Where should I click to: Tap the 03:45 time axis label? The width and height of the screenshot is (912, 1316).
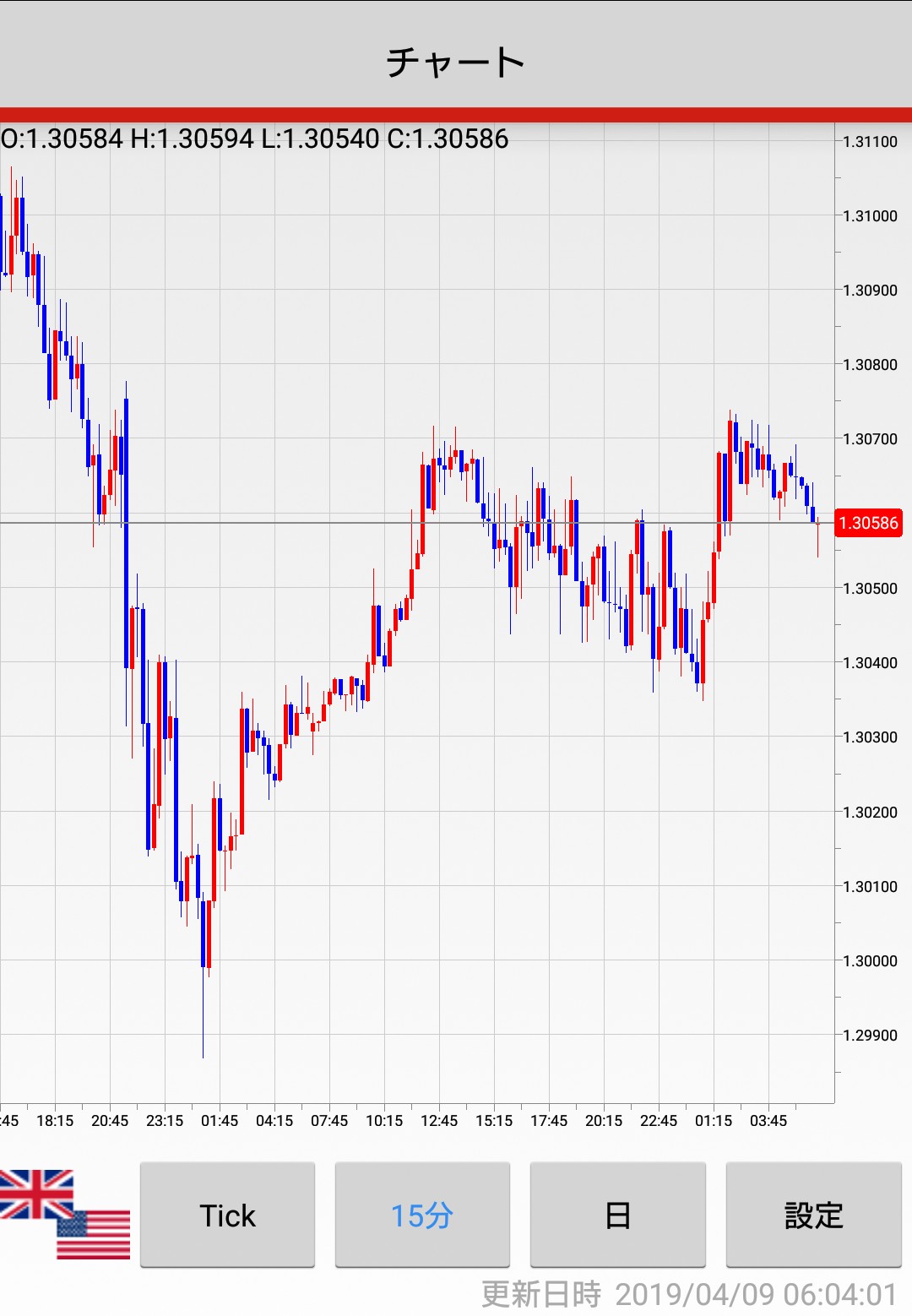click(768, 1121)
